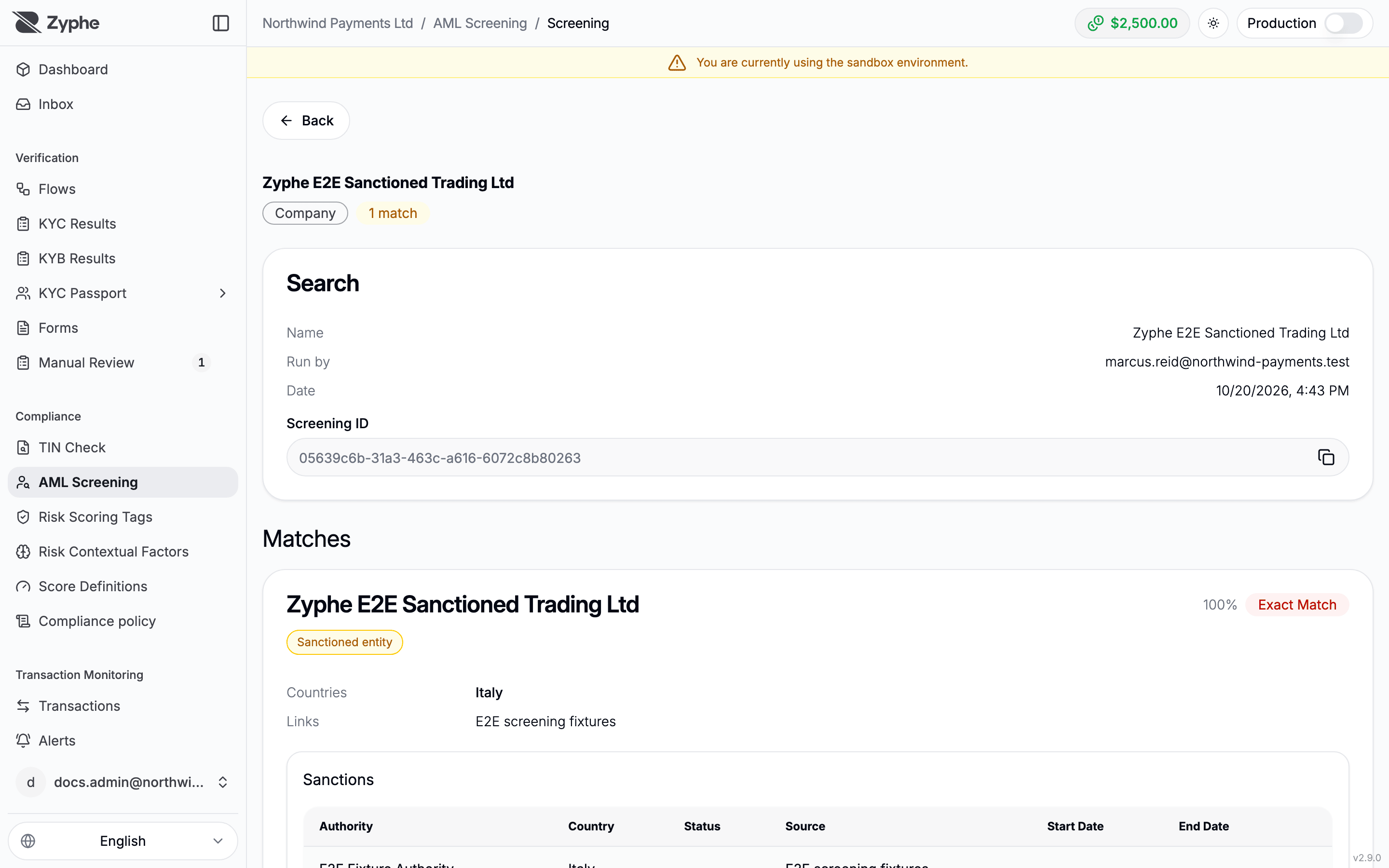The width and height of the screenshot is (1389, 868).
Task: Open Transactions page
Action: (x=123, y=705)
